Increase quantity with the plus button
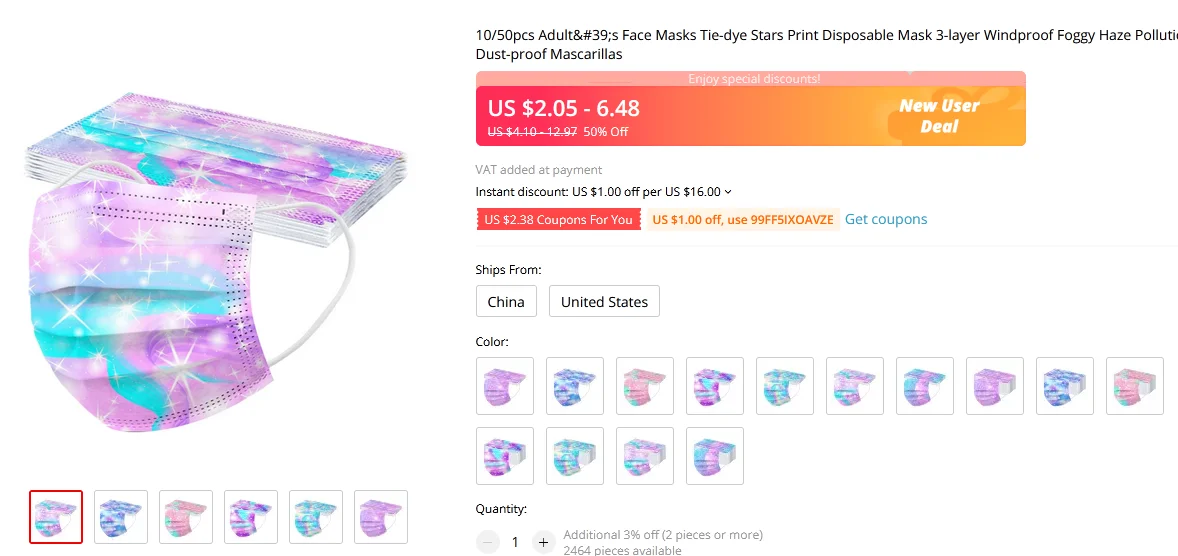 pos(543,542)
